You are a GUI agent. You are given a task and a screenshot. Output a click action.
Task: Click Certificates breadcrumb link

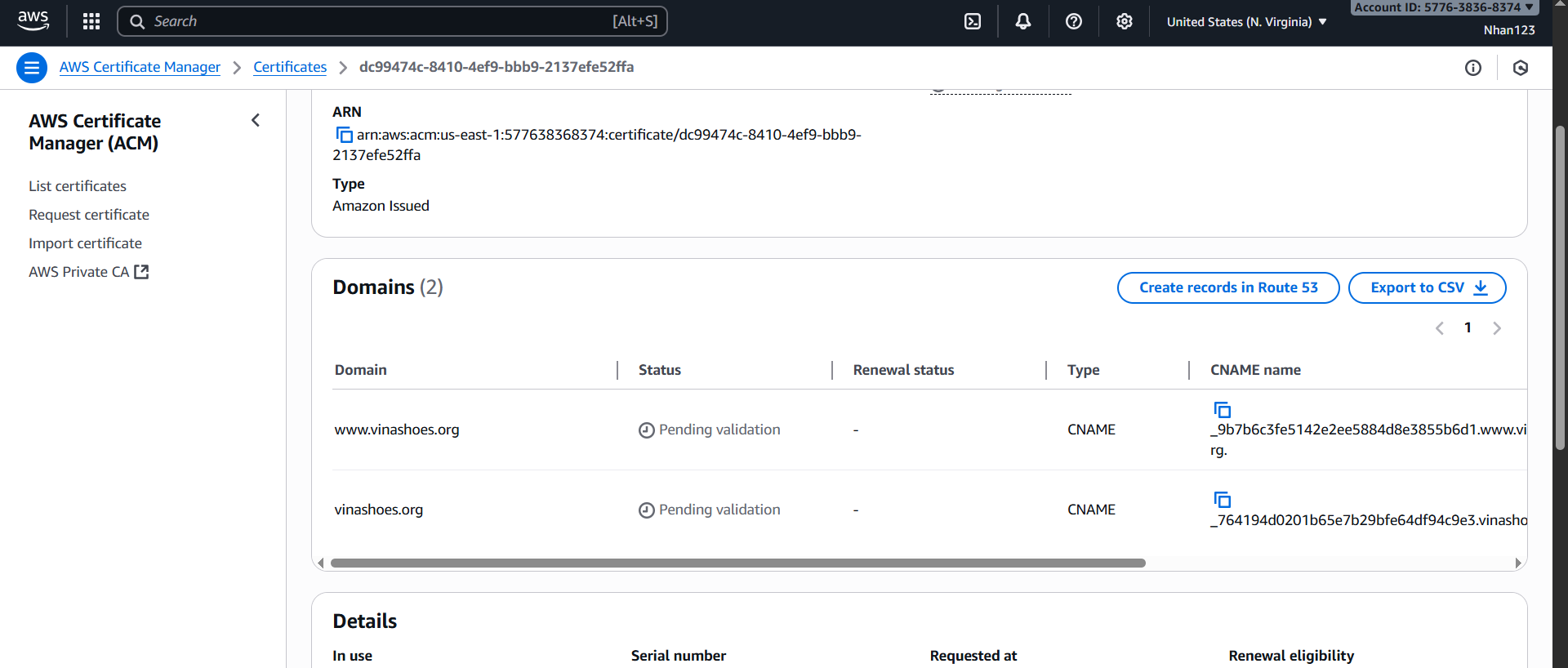290,67
